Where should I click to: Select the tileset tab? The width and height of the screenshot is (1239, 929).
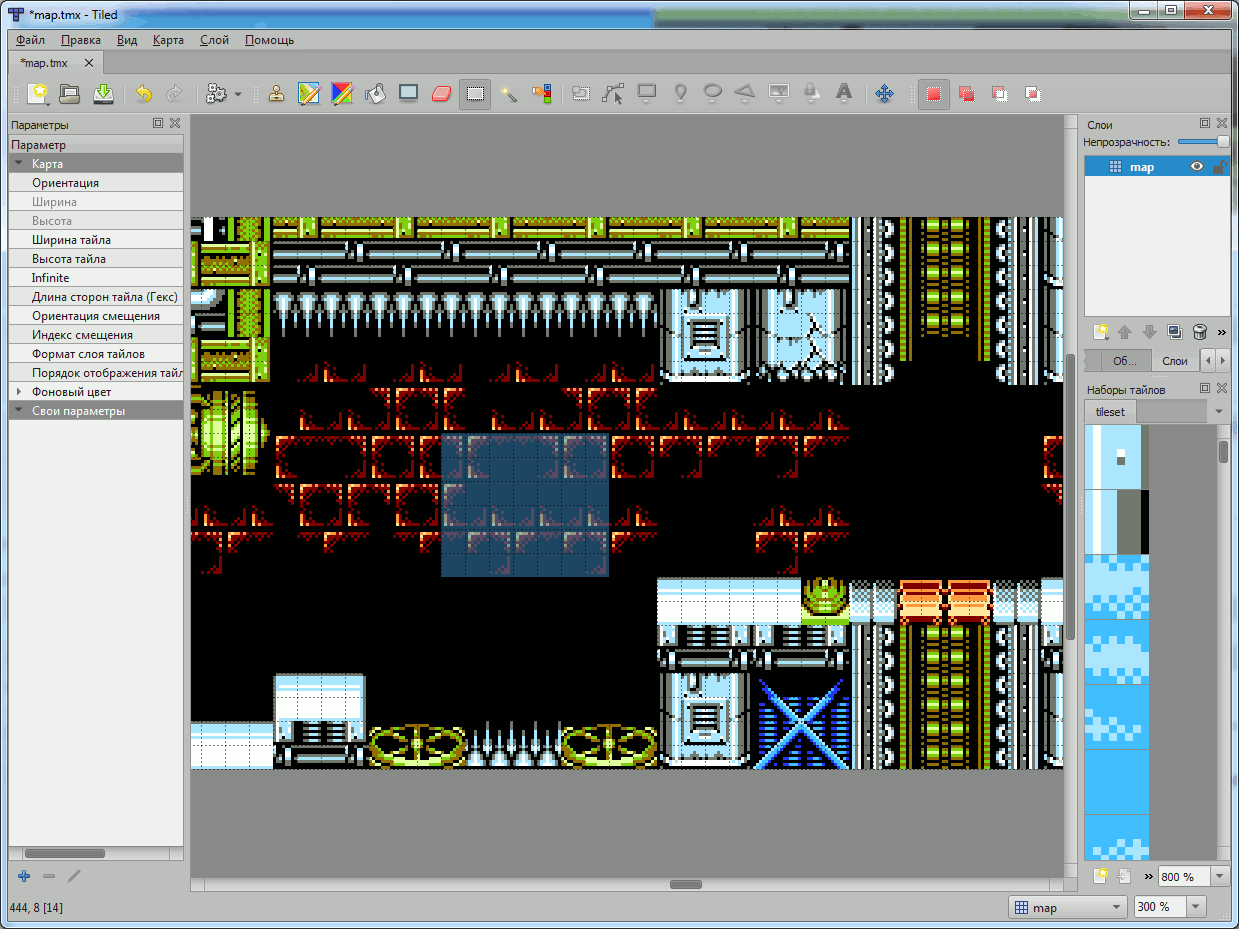[1110, 411]
